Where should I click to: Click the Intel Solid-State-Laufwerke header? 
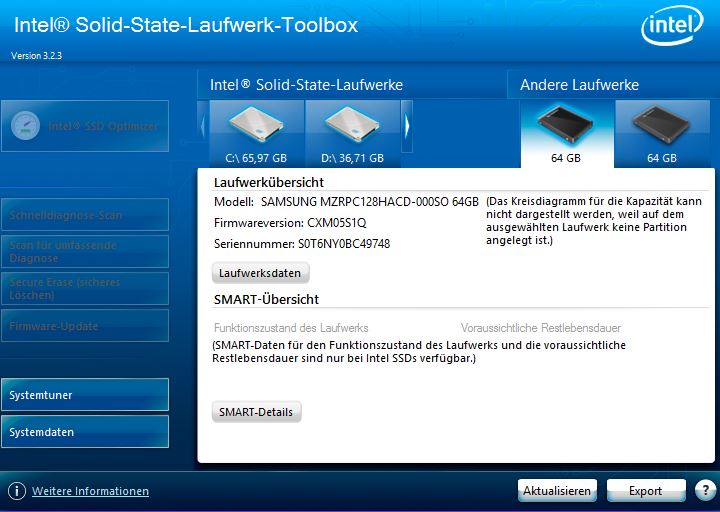click(x=306, y=84)
